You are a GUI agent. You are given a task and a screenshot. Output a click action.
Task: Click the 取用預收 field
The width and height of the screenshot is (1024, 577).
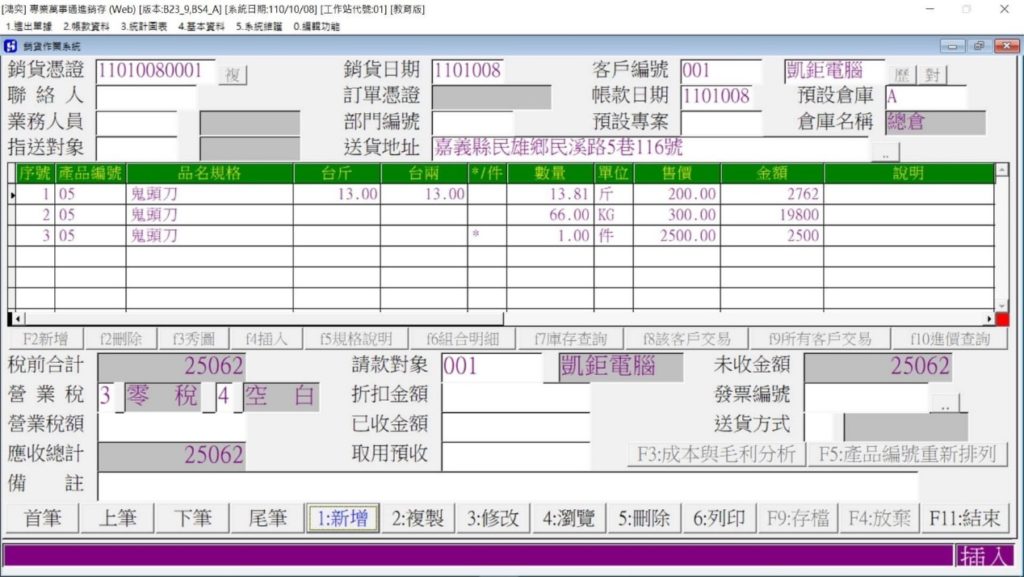516,456
